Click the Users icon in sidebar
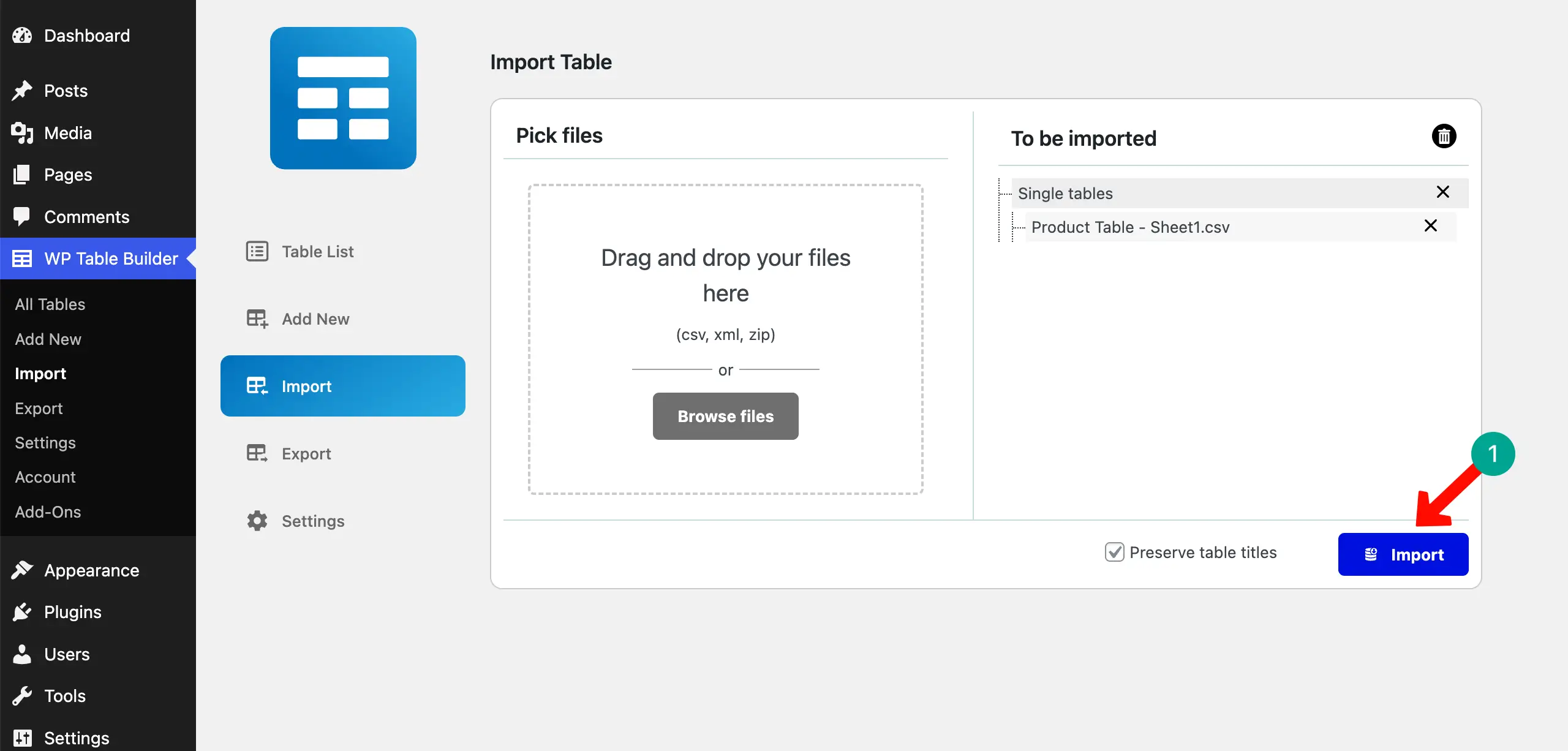Screen dimensions: 1568x751 click(x=23, y=654)
